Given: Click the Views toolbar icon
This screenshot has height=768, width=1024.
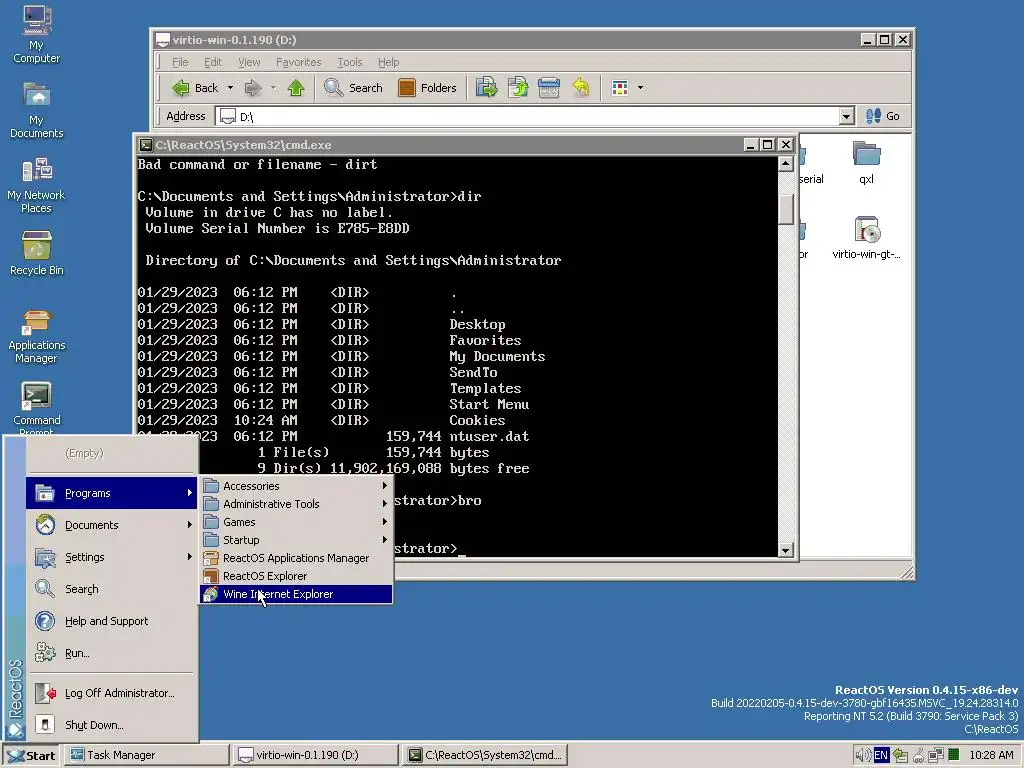Looking at the screenshot, I should (620, 88).
